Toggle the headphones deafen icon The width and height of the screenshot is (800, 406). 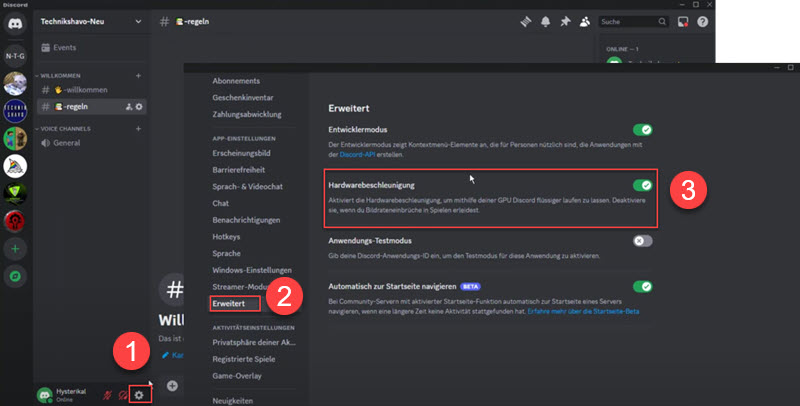pyautogui.click(x=123, y=395)
